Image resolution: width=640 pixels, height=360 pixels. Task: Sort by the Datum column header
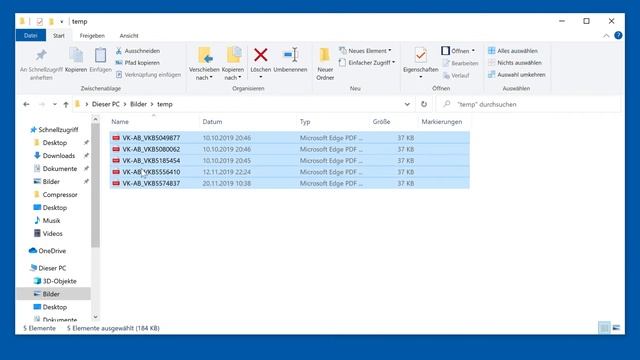(248, 122)
